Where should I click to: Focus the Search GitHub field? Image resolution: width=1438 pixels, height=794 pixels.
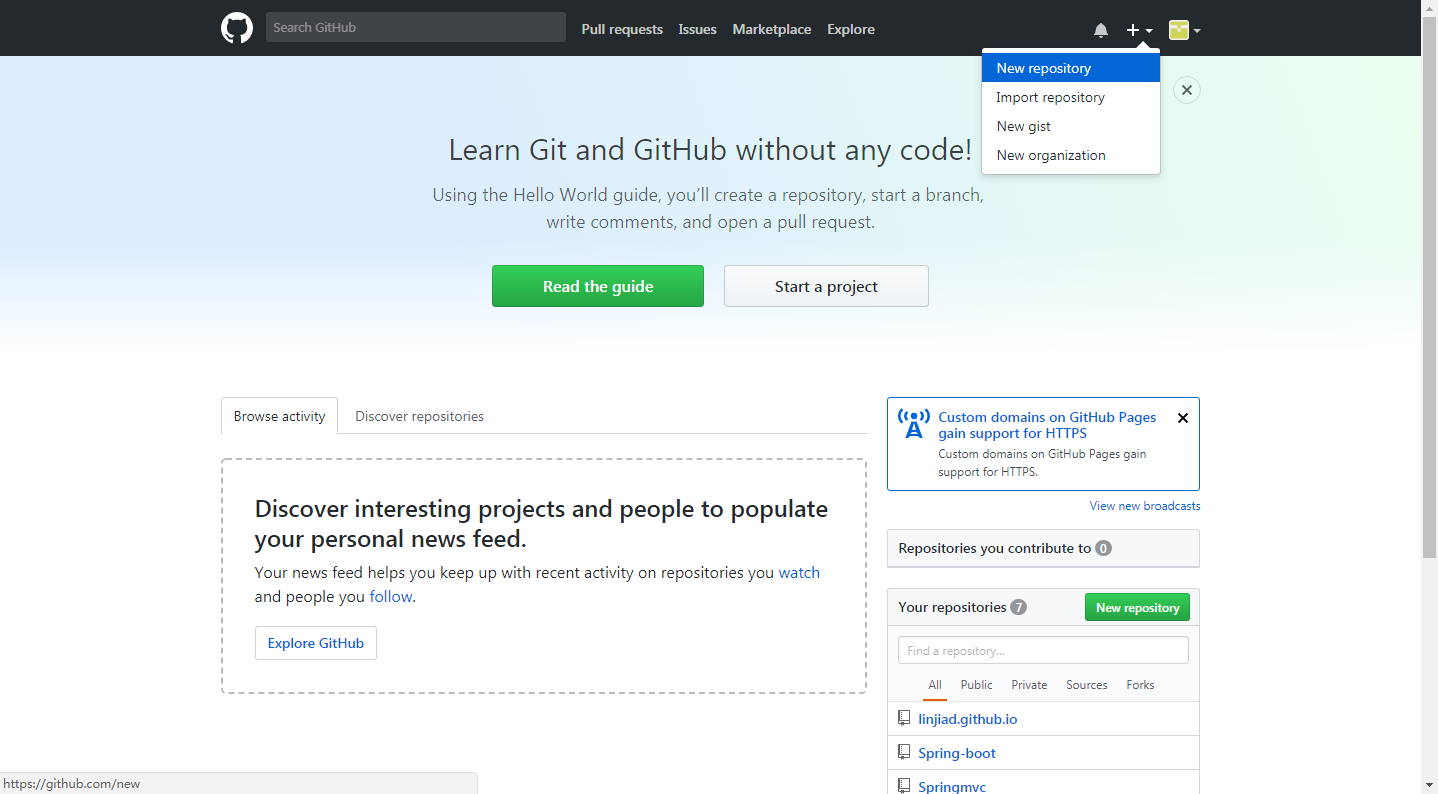[415, 27]
